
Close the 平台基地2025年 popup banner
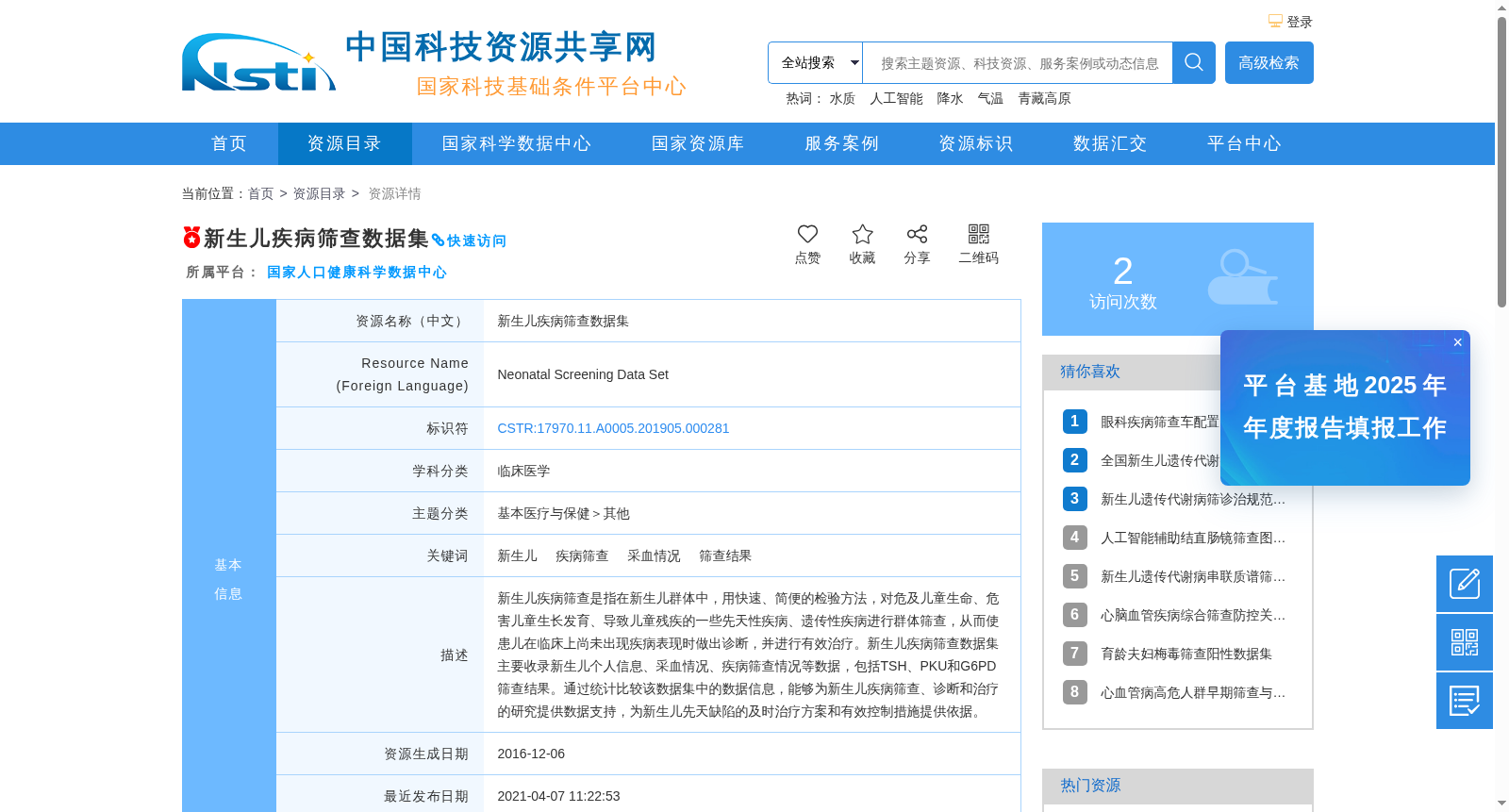[x=1458, y=342]
